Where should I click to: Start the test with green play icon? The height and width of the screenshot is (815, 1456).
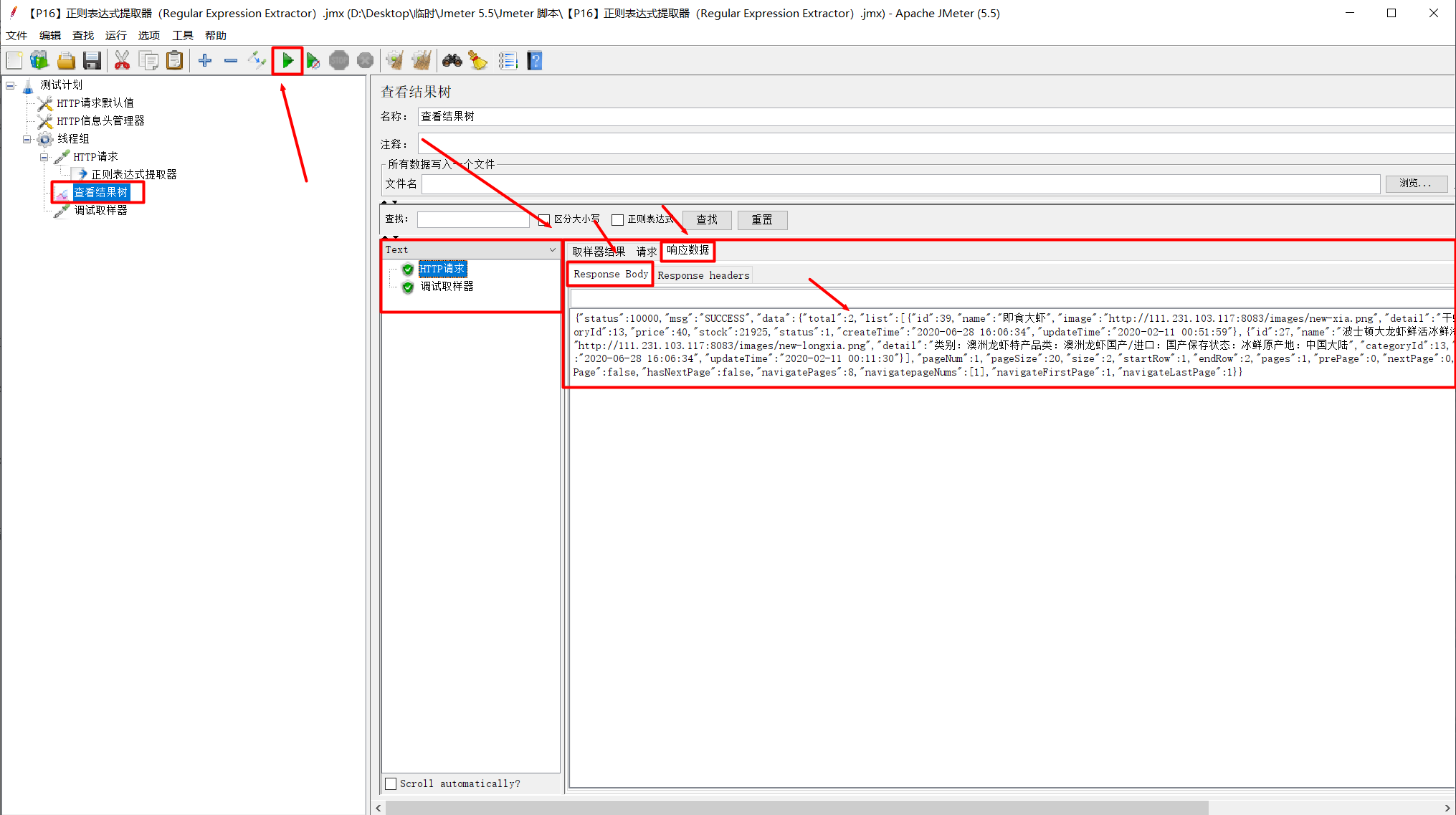(287, 61)
